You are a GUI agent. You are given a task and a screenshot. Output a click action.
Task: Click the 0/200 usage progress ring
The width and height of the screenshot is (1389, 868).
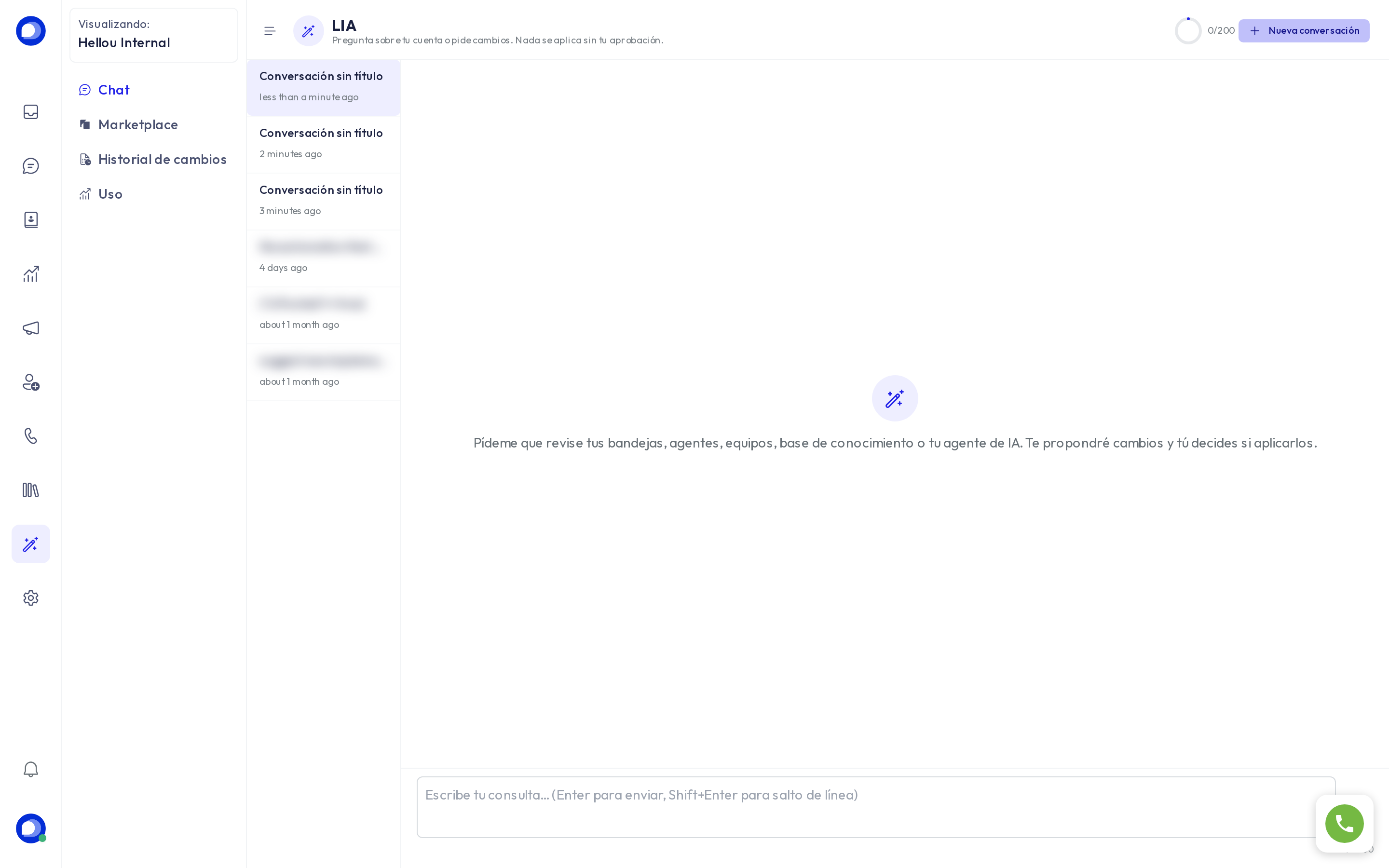(1187, 30)
